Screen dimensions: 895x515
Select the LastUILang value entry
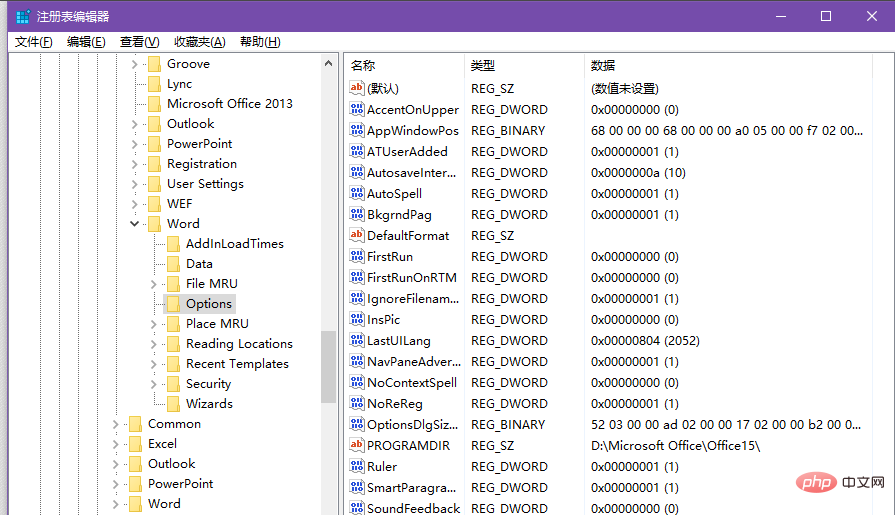tap(398, 340)
